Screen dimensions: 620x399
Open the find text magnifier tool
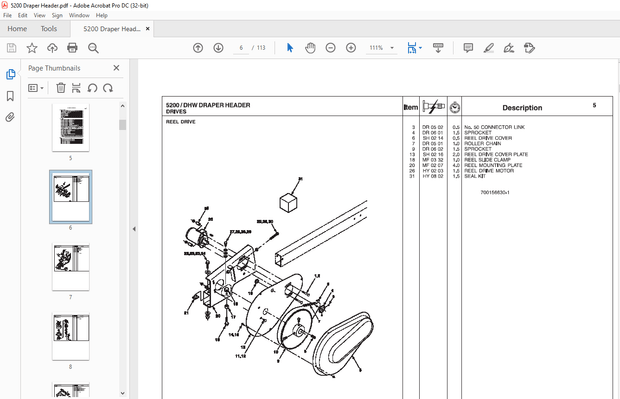(93, 48)
